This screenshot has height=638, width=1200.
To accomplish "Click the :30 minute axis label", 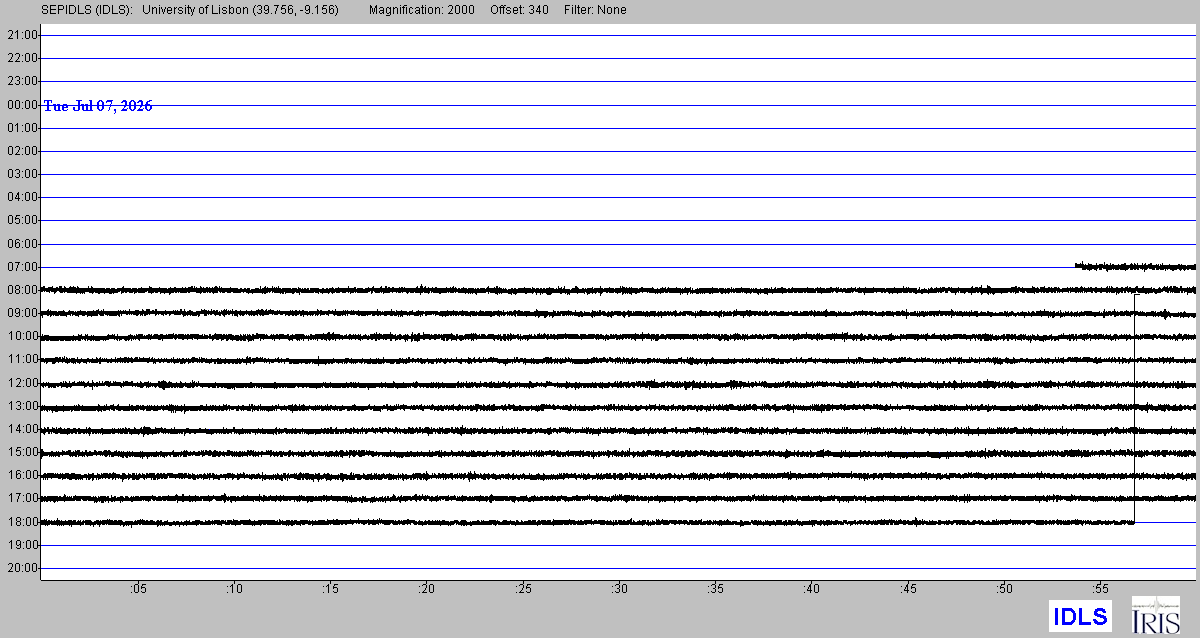I will [x=619, y=589].
